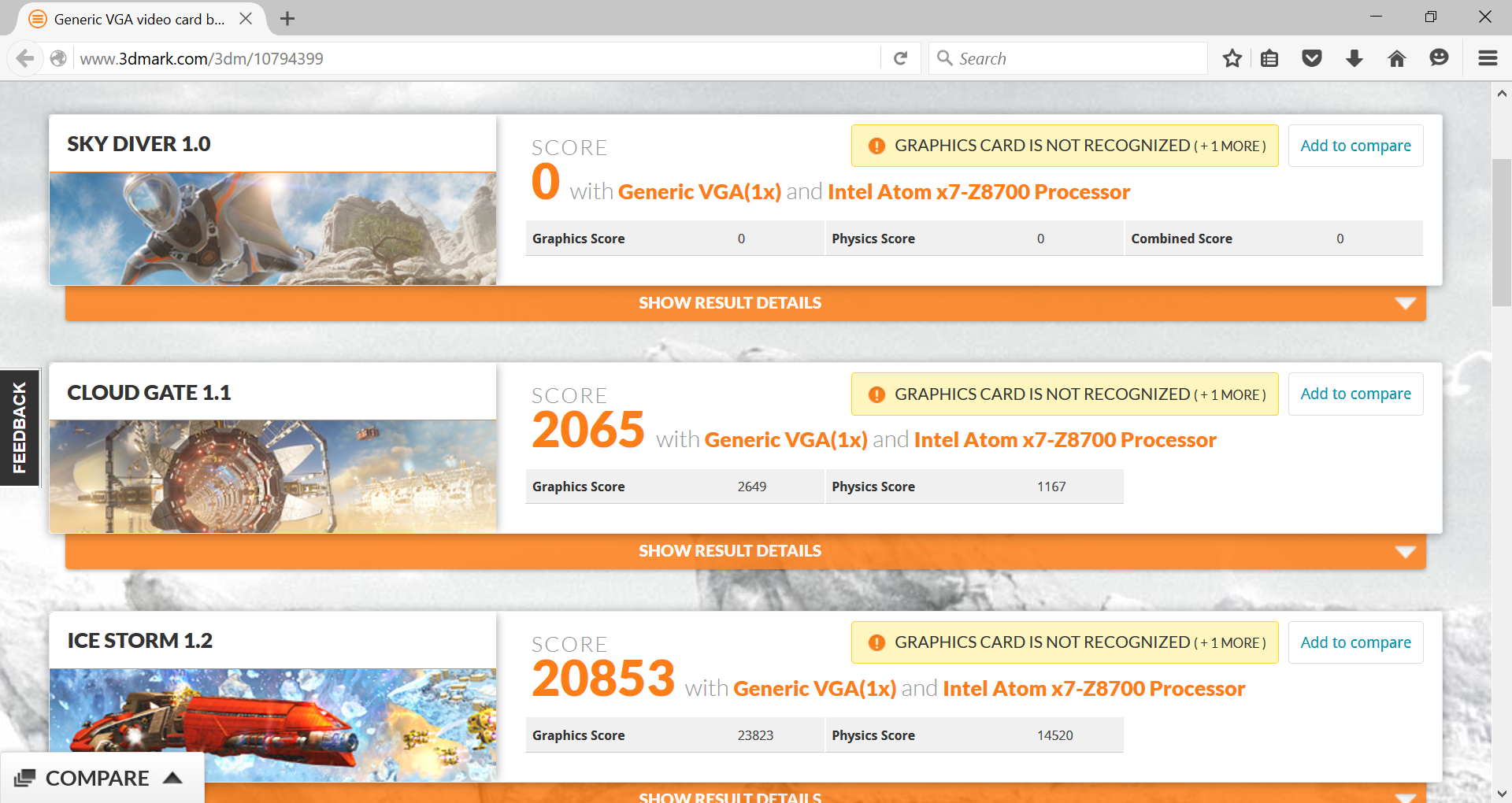Open the bookmarks list icon

pos(1269,58)
